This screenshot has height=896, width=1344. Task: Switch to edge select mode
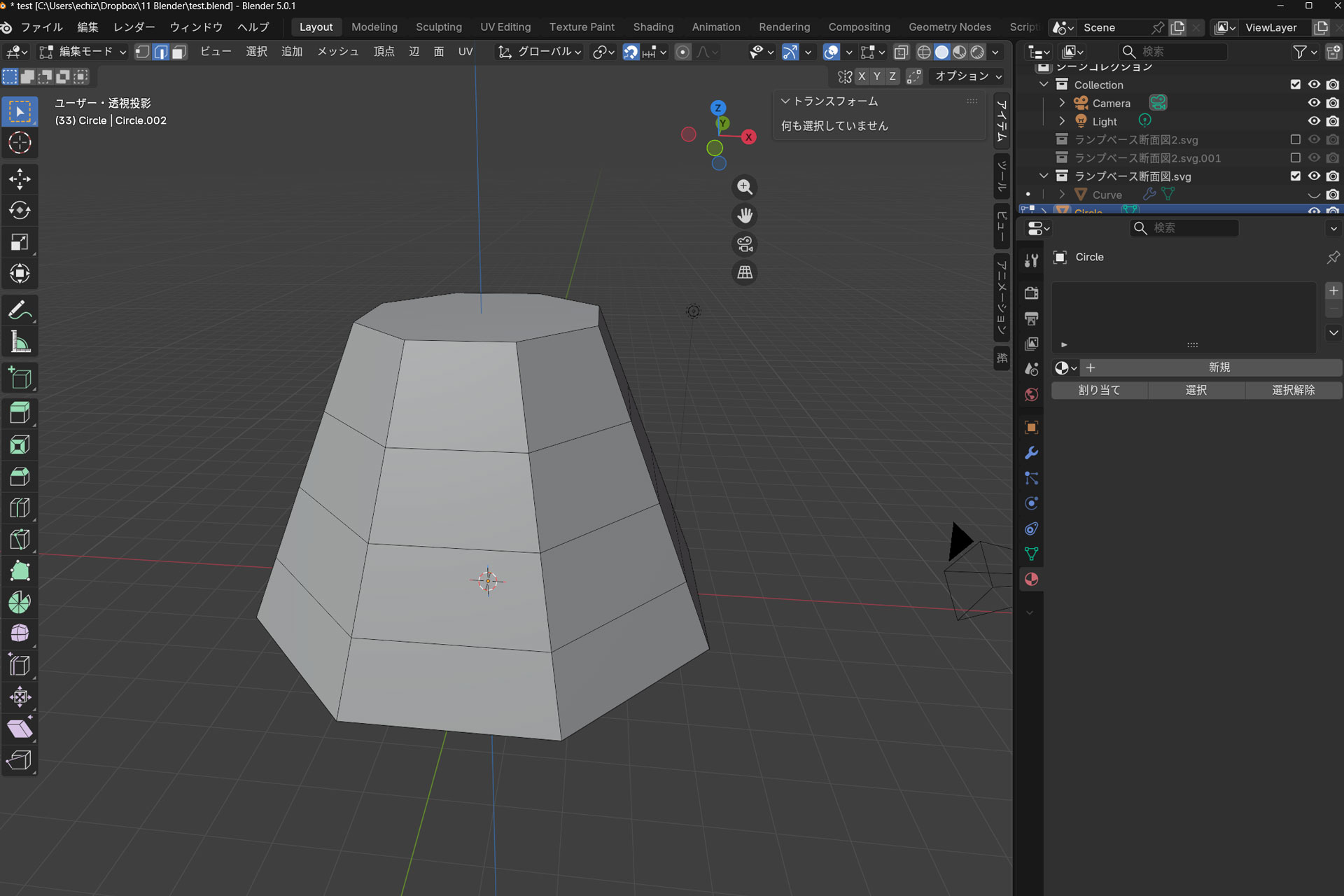tap(161, 52)
